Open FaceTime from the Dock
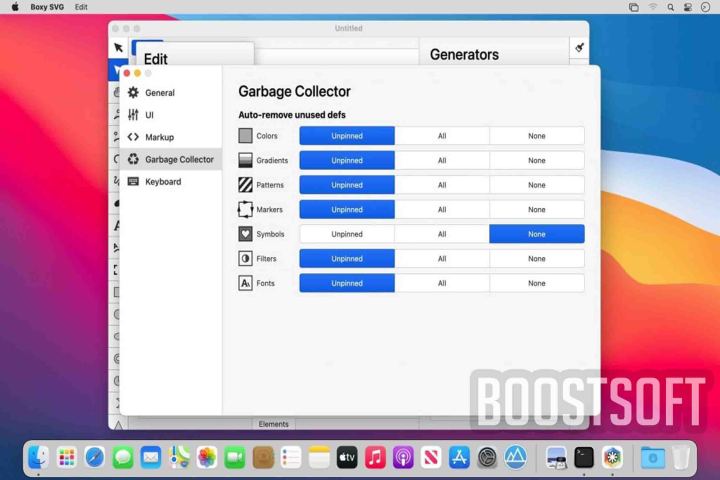The image size is (720, 480). (235, 457)
